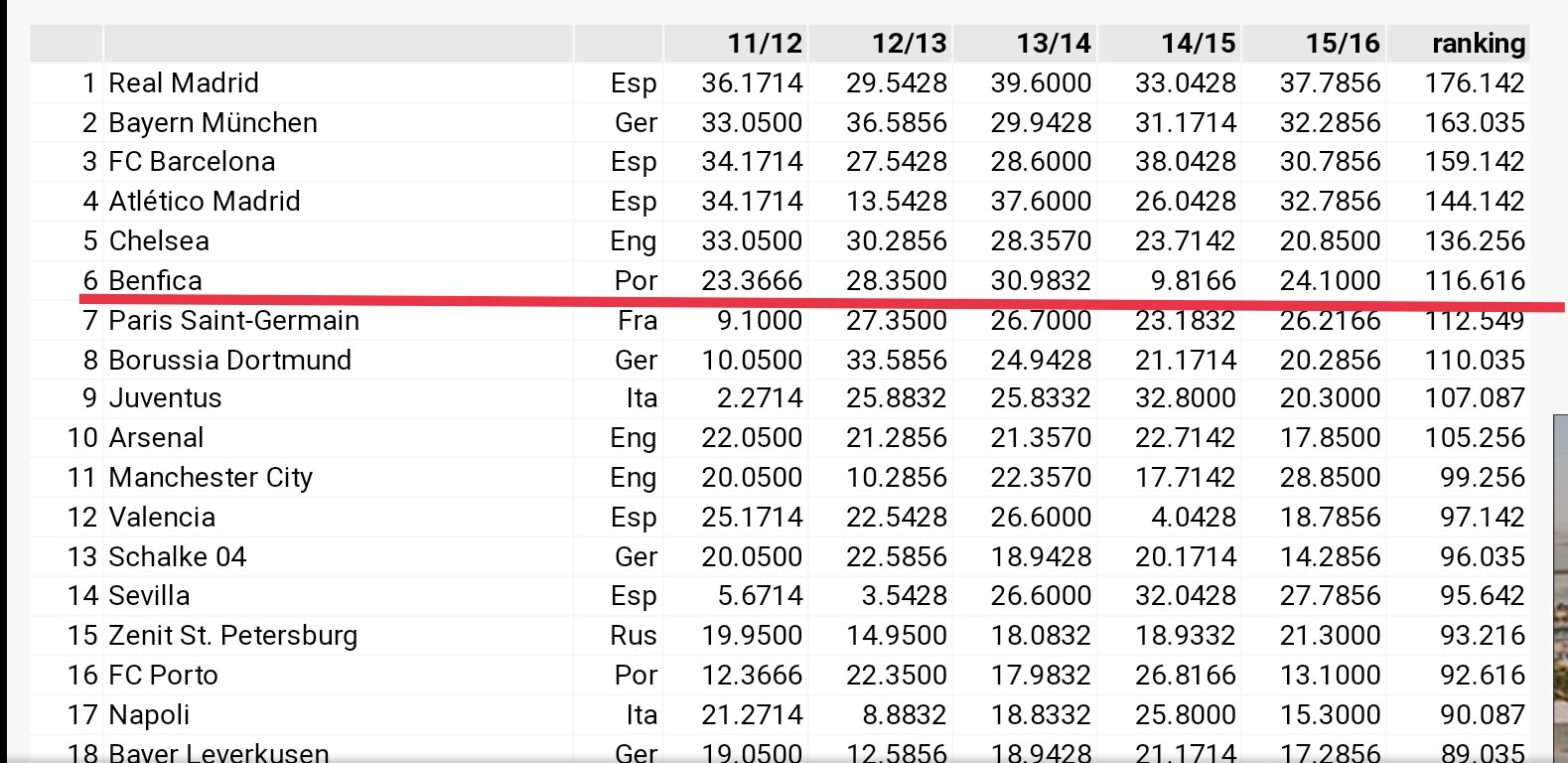
Task: Select Paris Saint-Germain in the list
Action: coord(234,320)
